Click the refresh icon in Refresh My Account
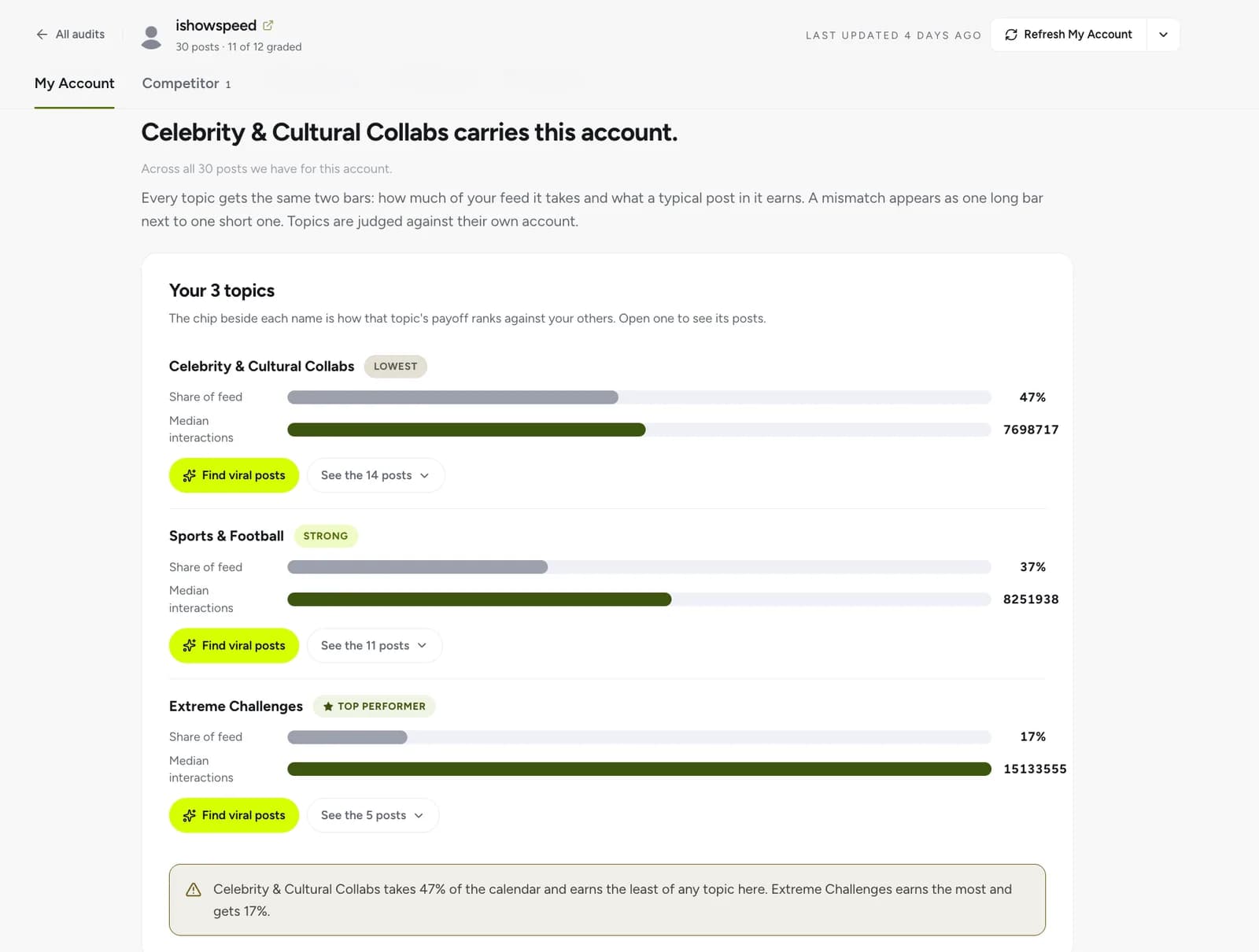1259x952 pixels. coord(1011,35)
